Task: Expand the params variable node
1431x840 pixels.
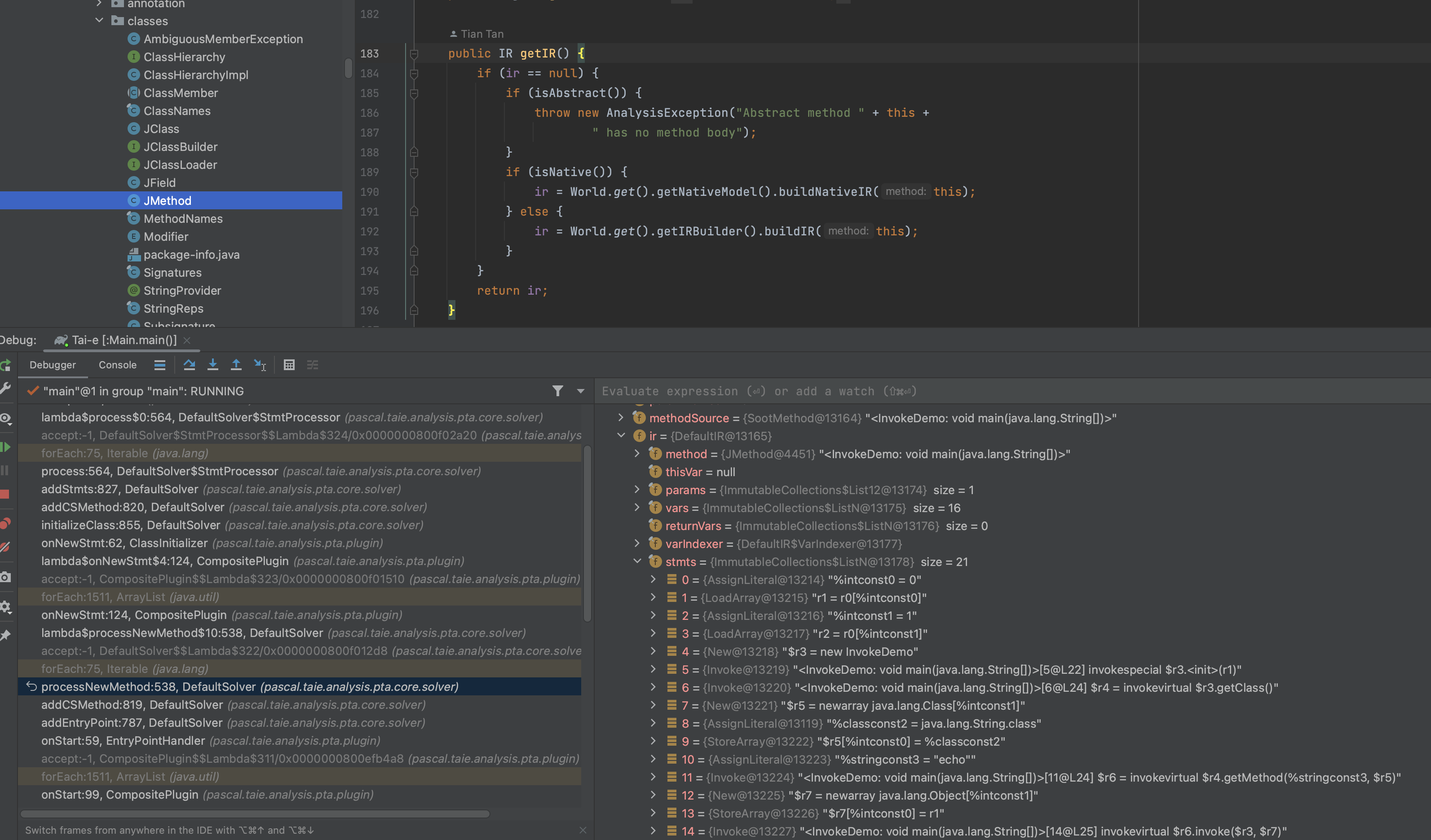Action: click(x=637, y=489)
